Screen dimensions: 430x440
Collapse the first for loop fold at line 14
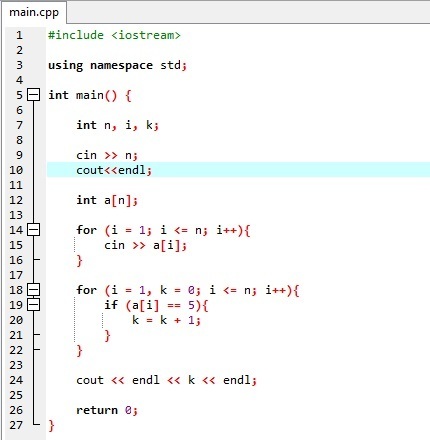pyautogui.click(x=33, y=229)
